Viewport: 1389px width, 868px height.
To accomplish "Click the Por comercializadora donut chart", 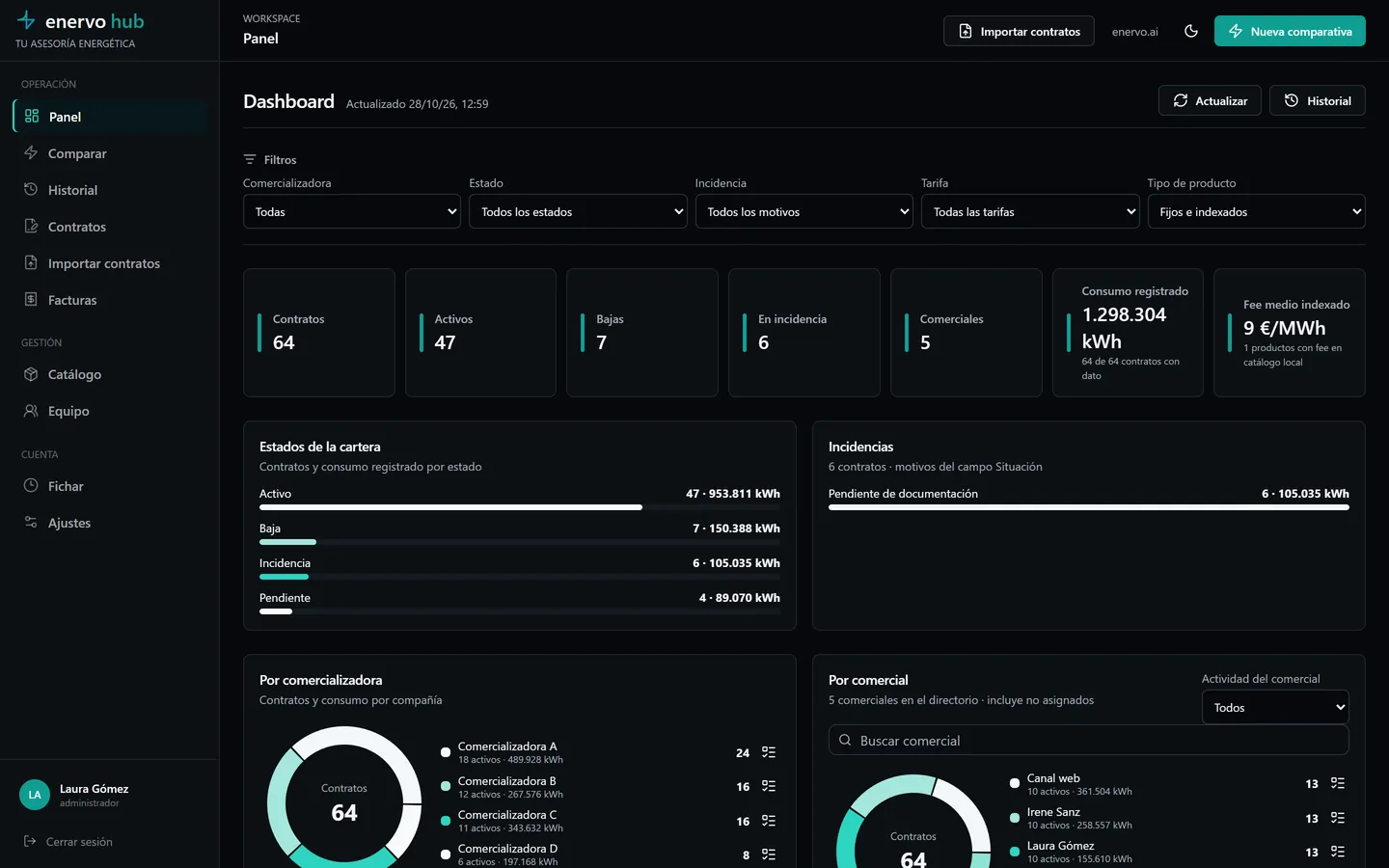I will (344, 799).
